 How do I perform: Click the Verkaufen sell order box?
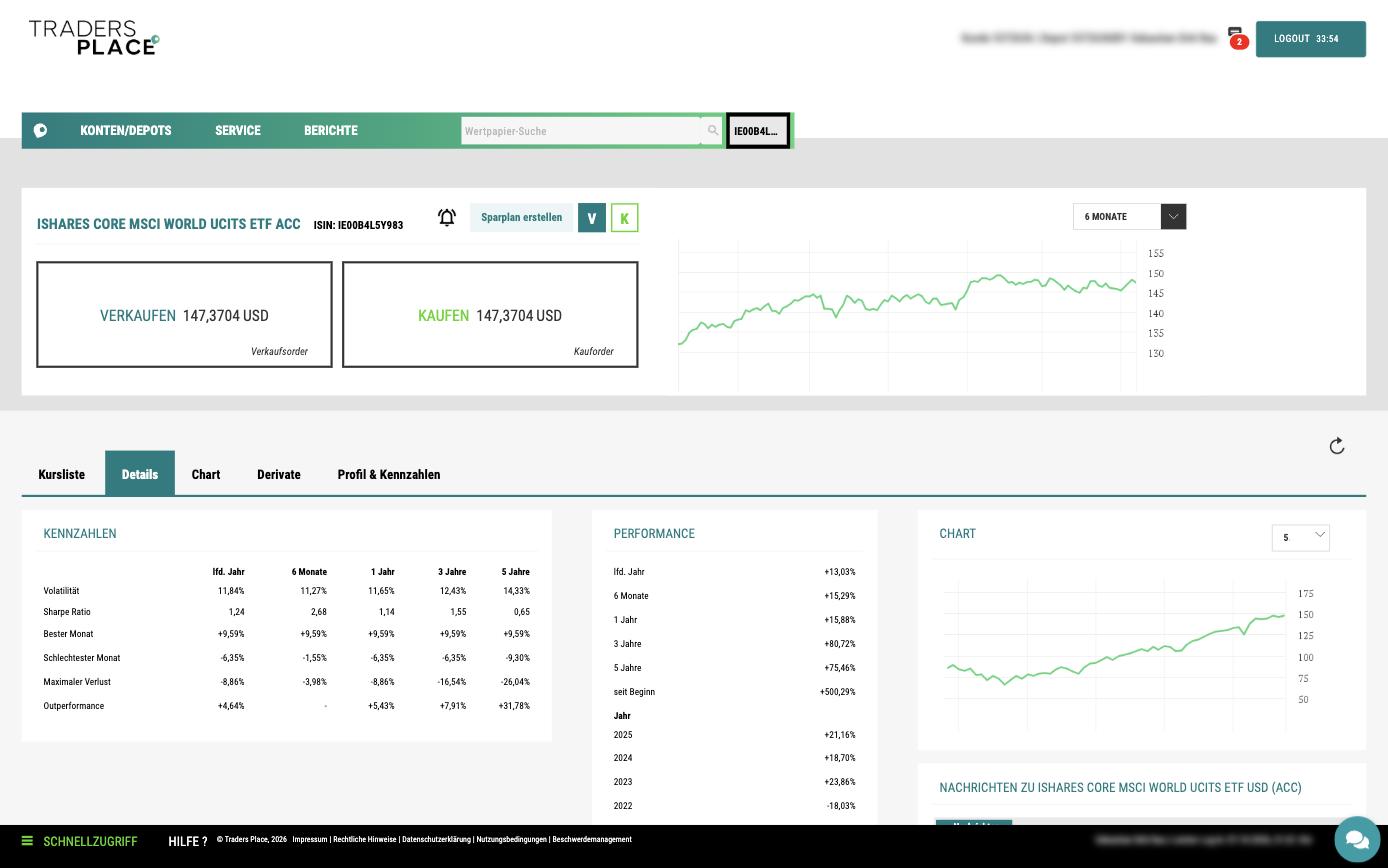(184, 315)
